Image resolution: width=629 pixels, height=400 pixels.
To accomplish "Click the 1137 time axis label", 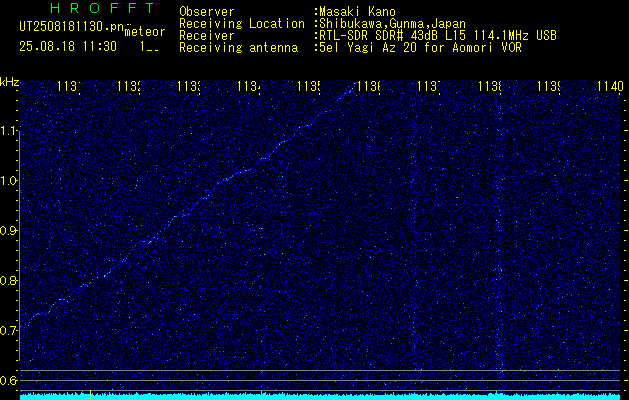I will (429, 86).
